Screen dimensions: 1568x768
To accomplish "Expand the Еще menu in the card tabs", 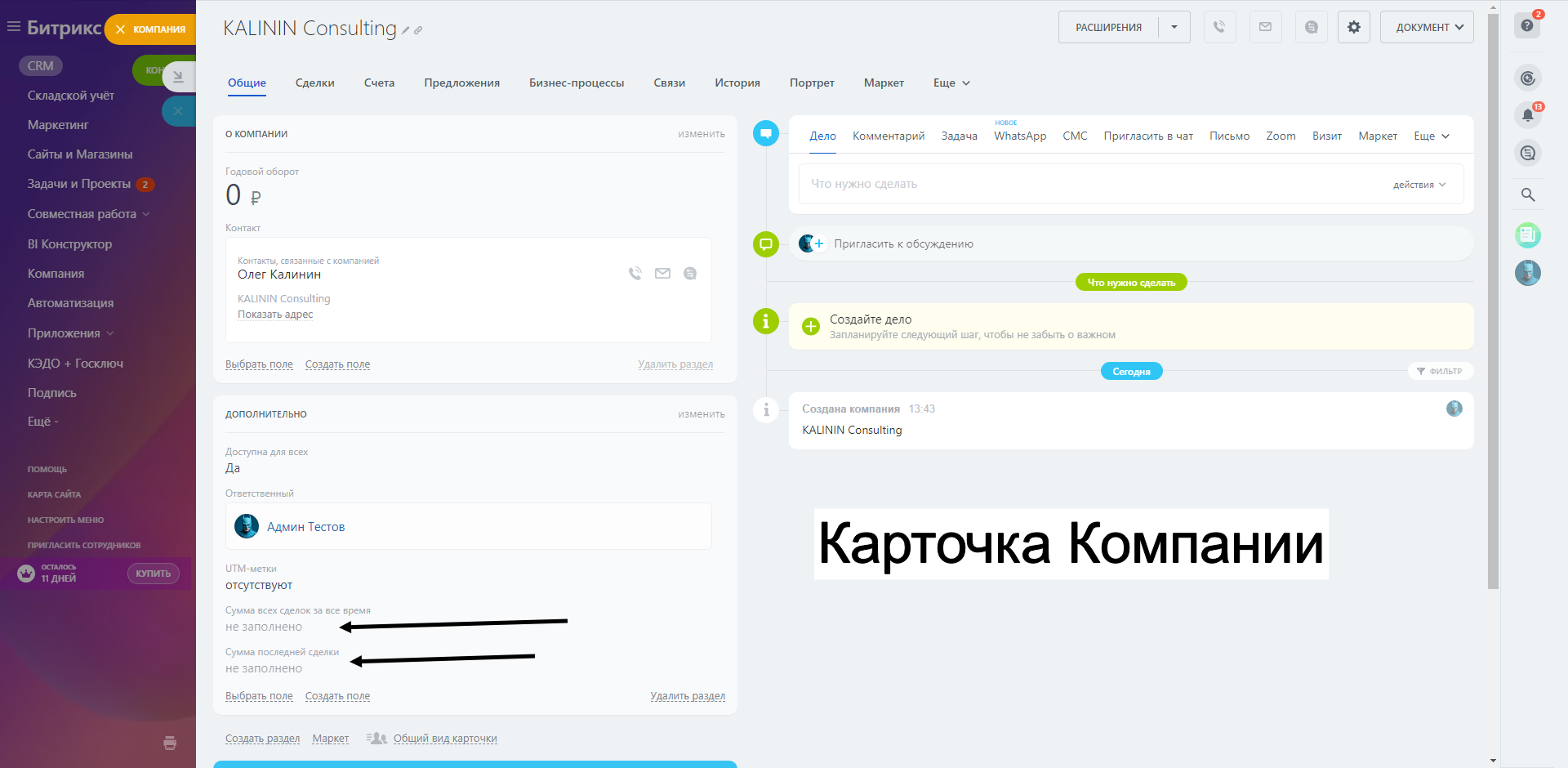I will [x=951, y=83].
